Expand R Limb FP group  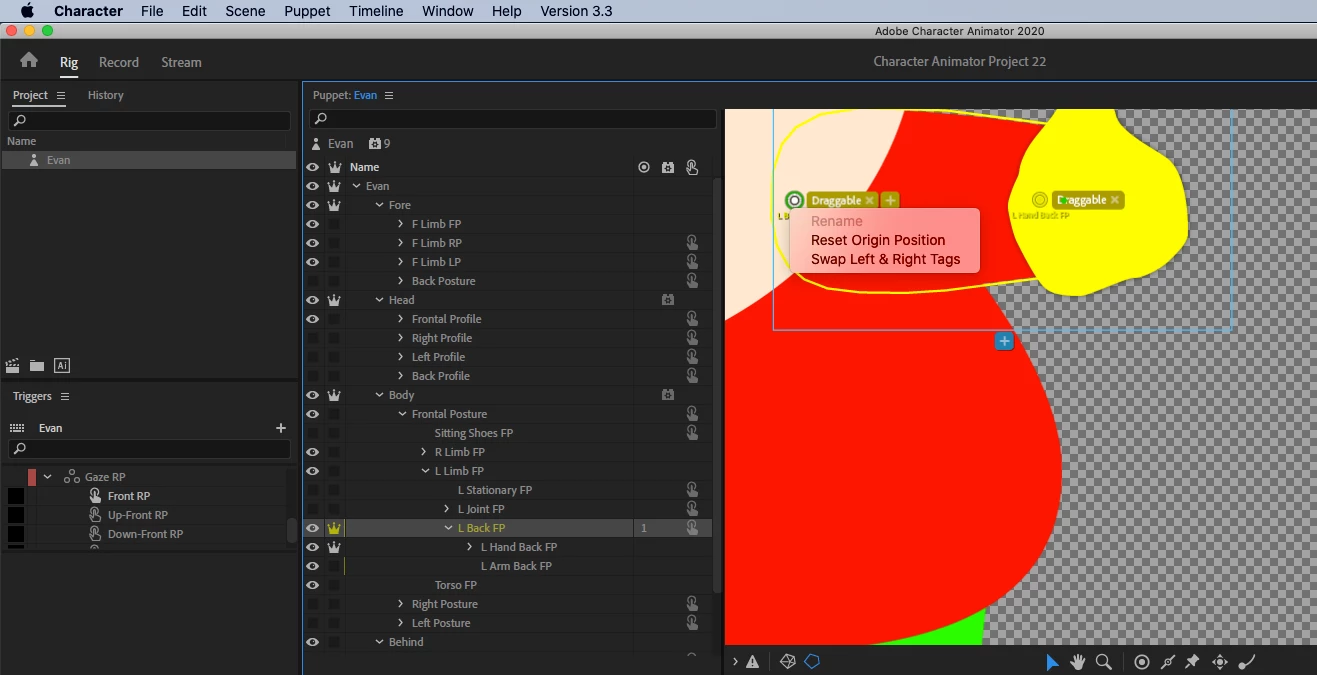(x=424, y=452)
